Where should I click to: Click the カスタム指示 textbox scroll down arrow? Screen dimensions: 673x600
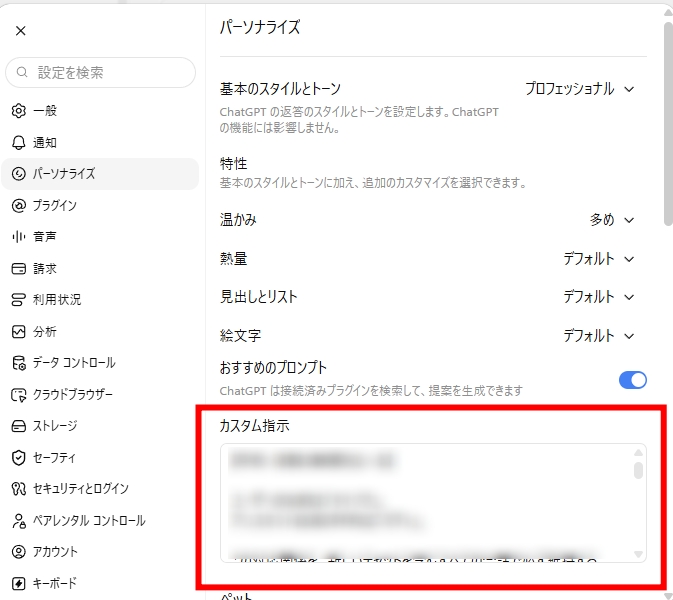[638, 554]
